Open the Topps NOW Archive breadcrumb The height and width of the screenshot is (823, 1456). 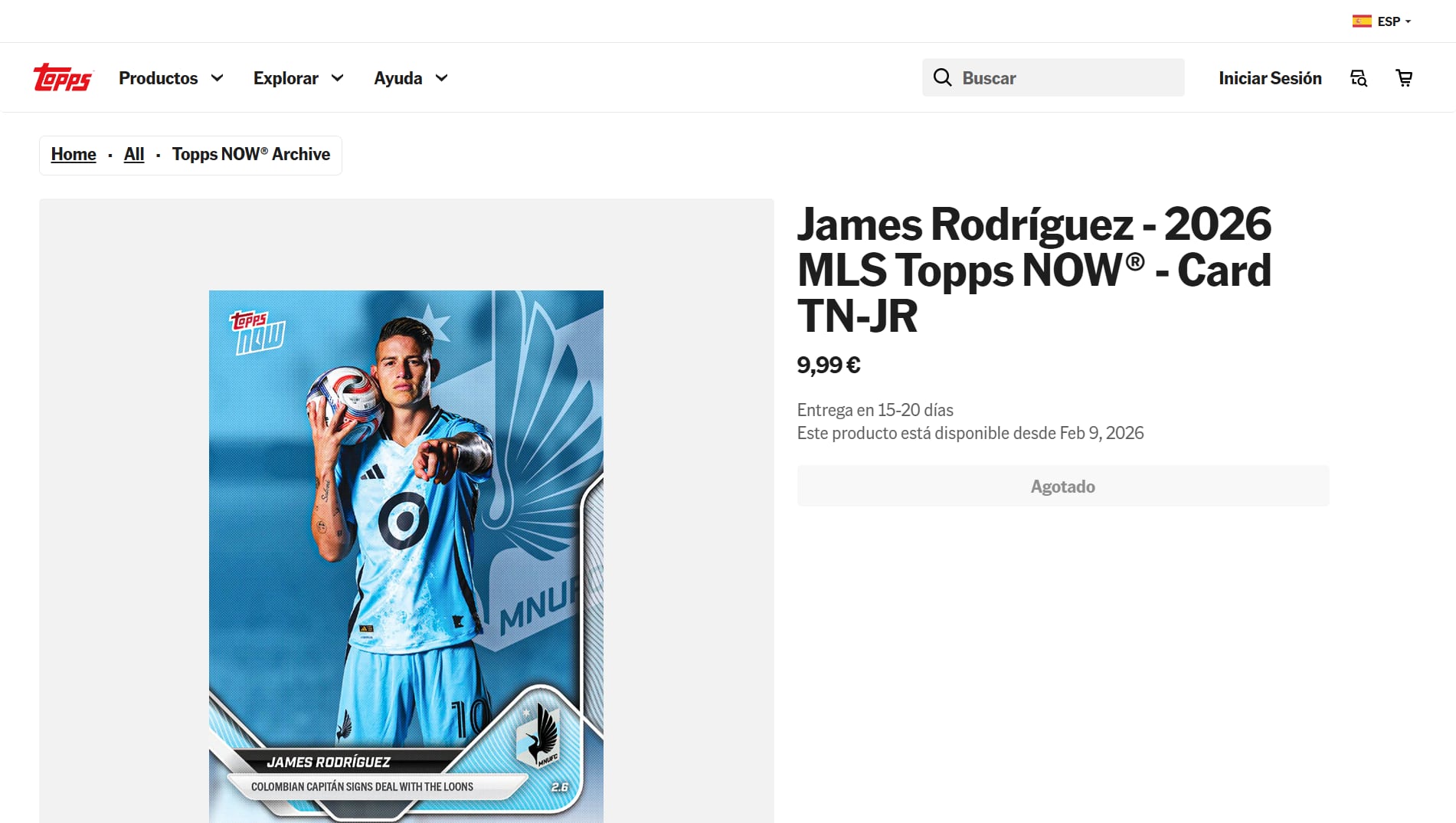(x=251, y=154)
